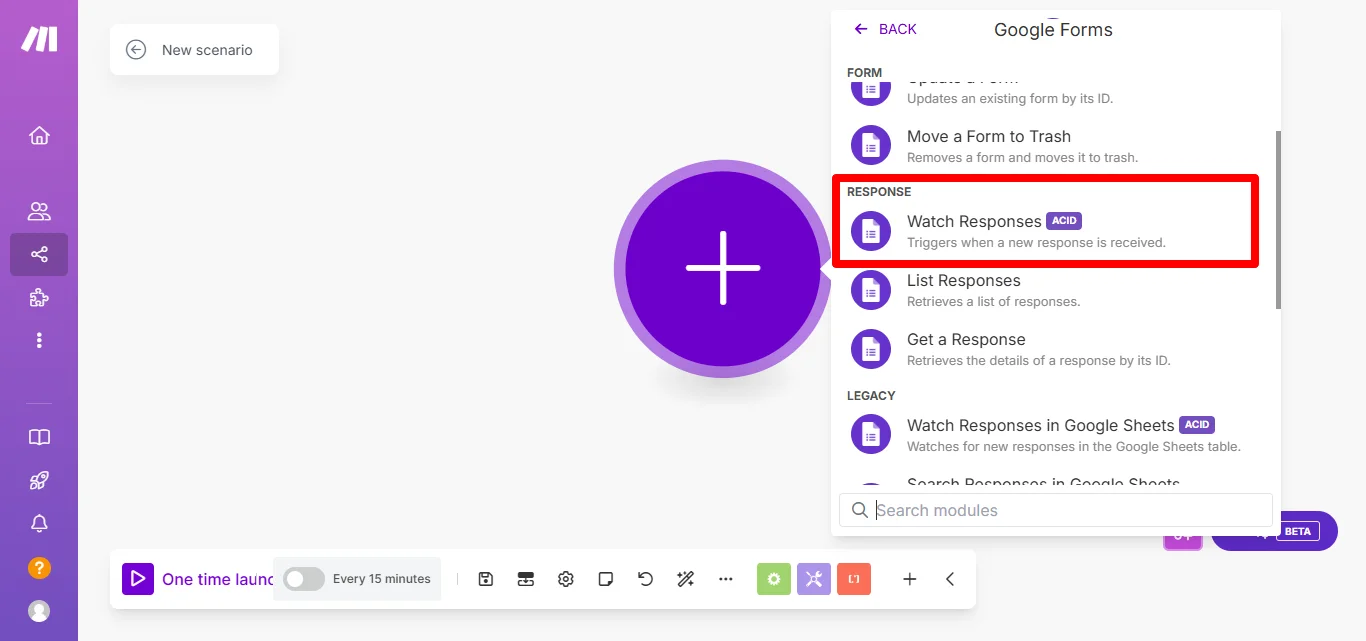Click the magnifier icon in module search
The height and width of the screenshot is (641, 1366).
[860, 510]
